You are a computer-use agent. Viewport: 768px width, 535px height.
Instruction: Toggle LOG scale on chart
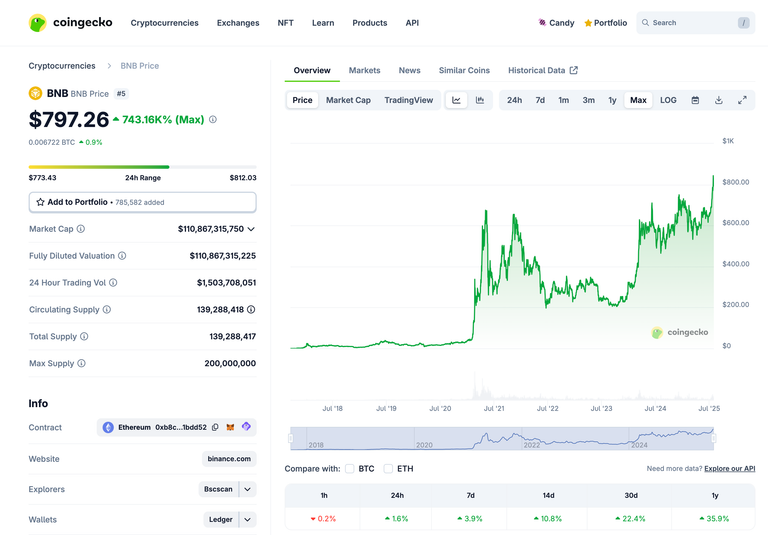point(668,100)
